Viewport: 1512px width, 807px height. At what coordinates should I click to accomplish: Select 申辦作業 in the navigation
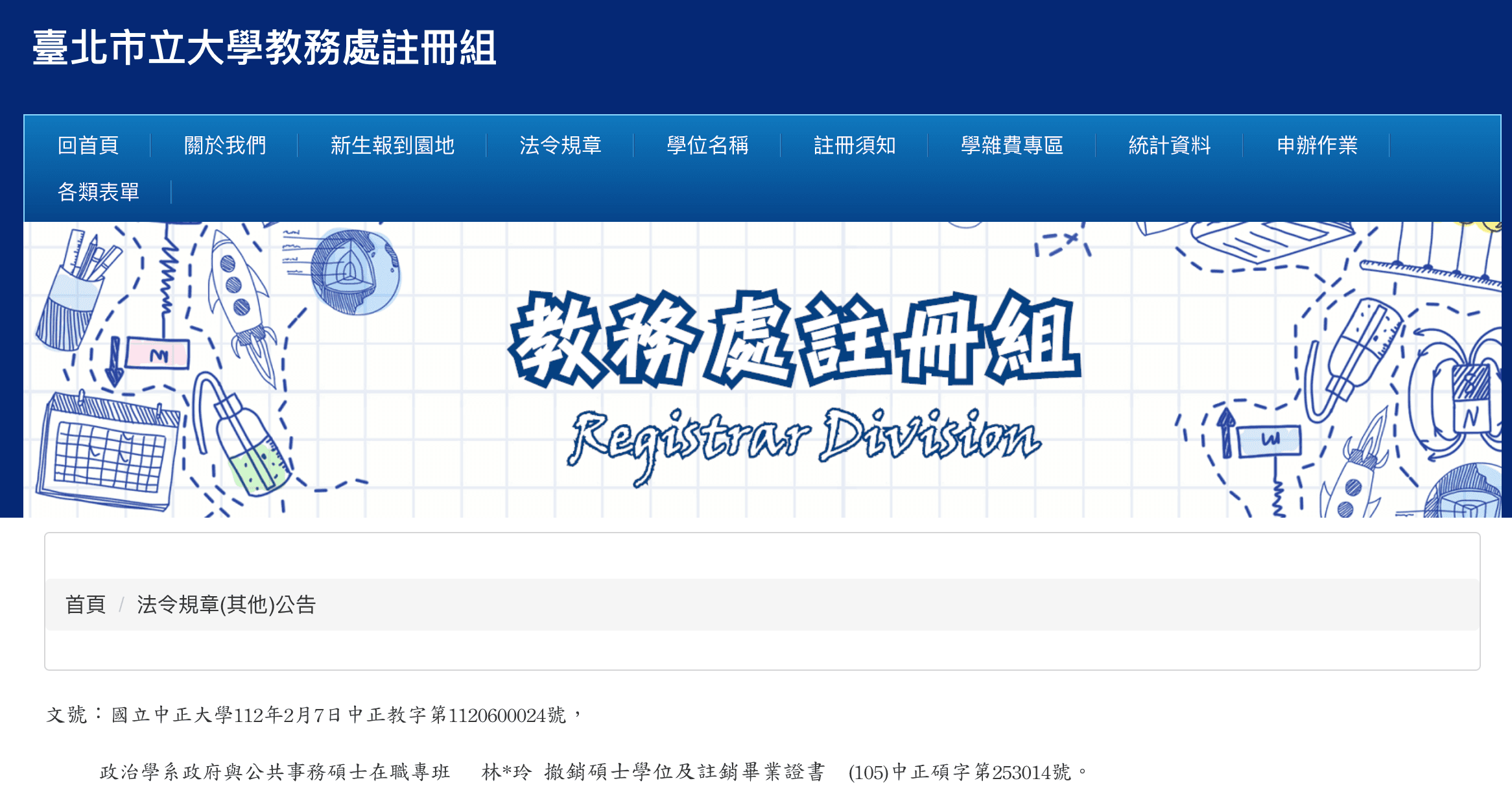tap(1317, 145)
